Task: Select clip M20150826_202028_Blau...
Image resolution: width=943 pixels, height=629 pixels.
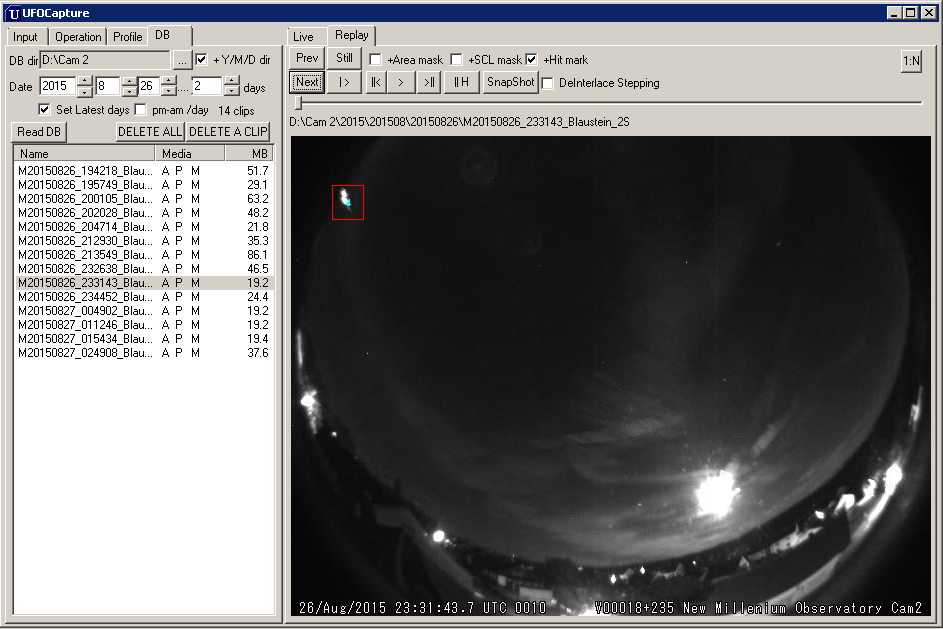Action: pyautogui.click(x=144, y=213)
